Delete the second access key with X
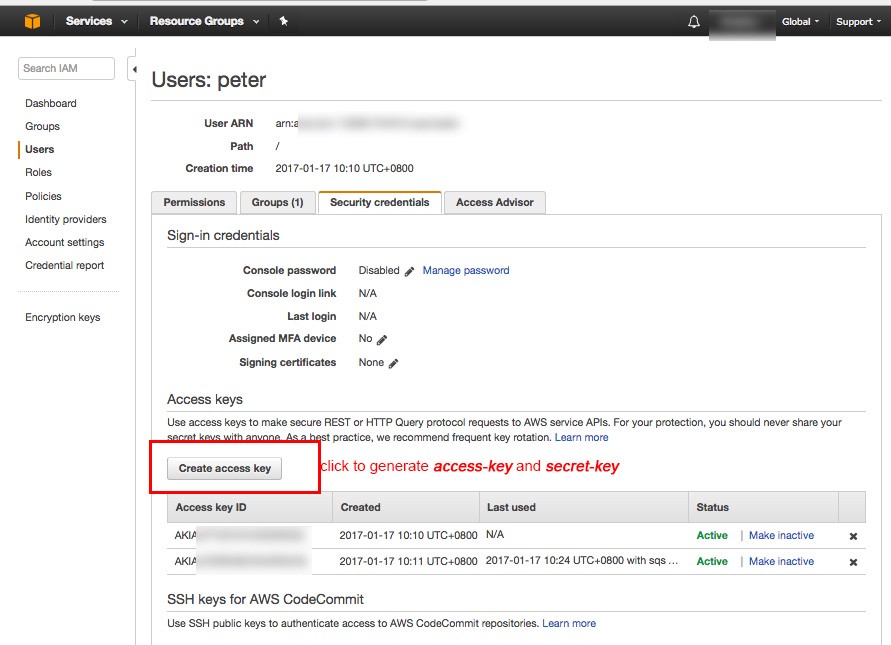This screenshot has width=891, height=645. click(853, 562)
